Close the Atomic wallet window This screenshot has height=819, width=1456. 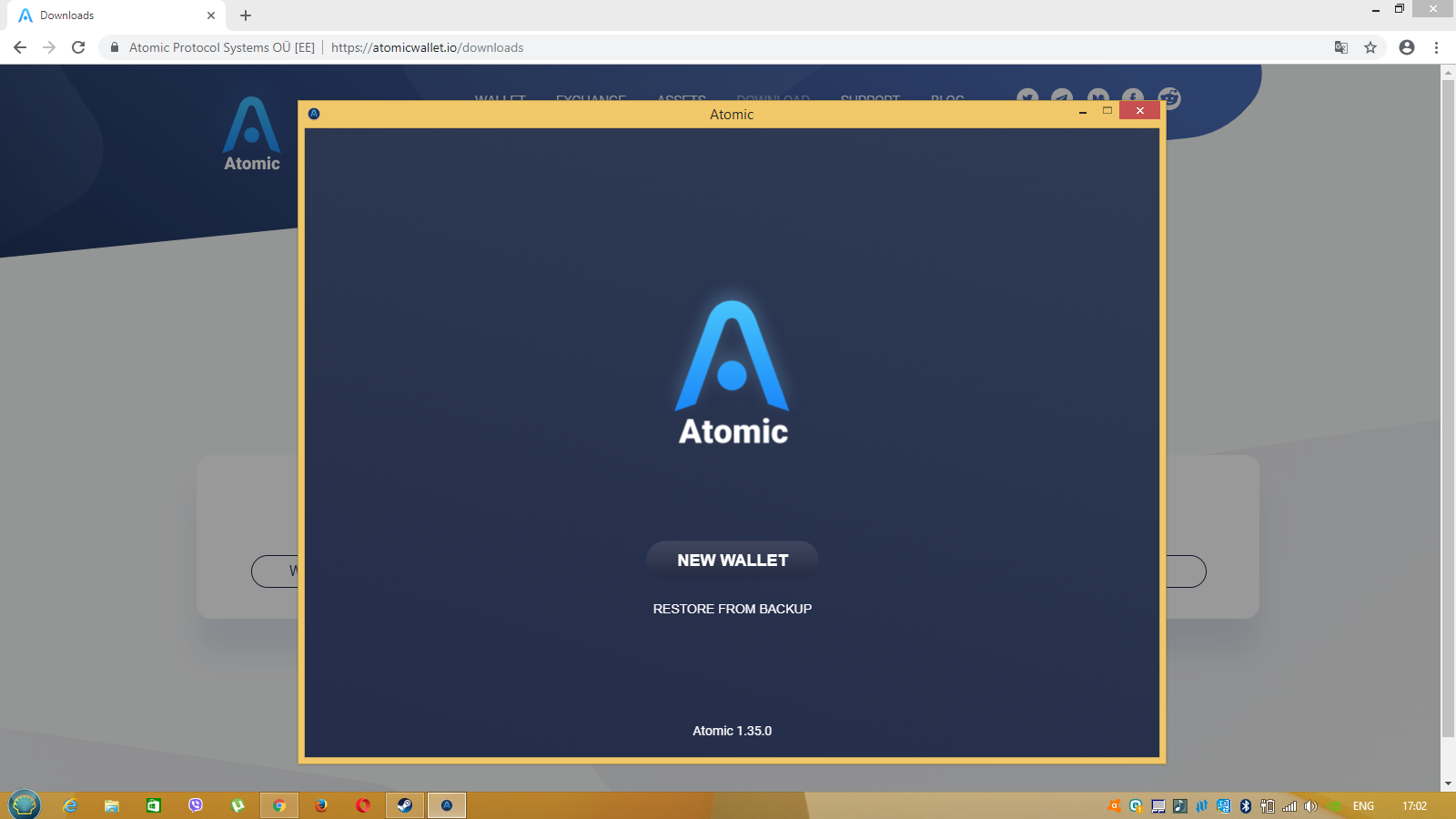click(1139, 111)
